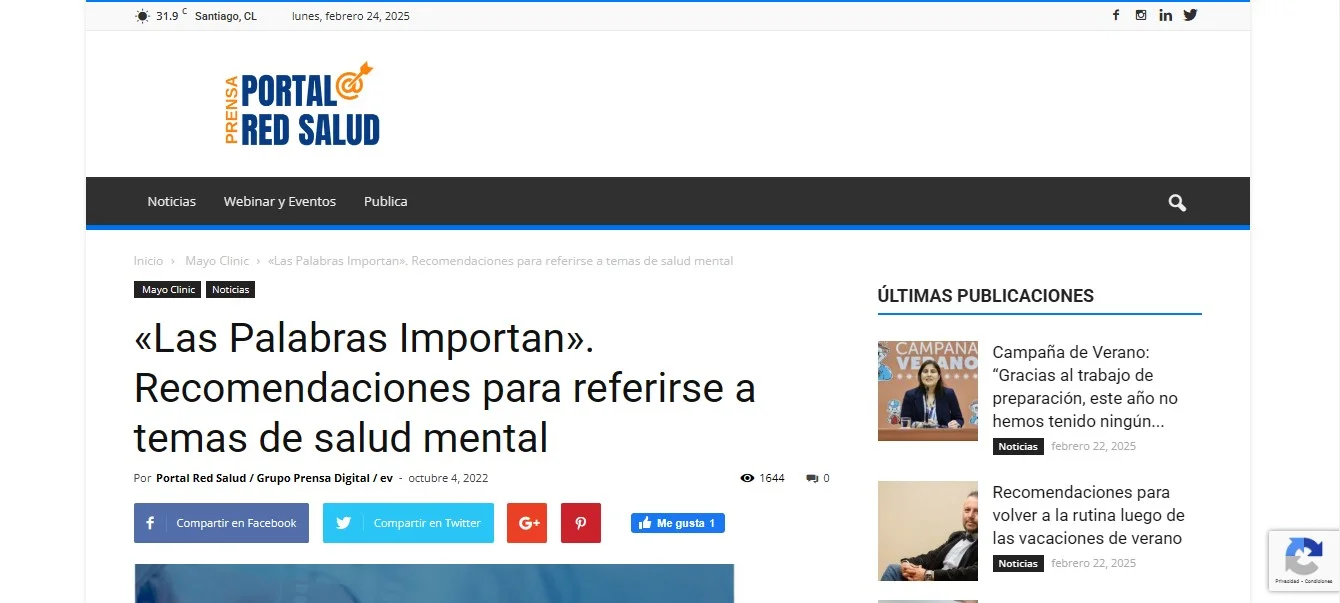
Task: Click the LinkedIn icon in header
Action: pyautogui.click(x=1165, y=15)
